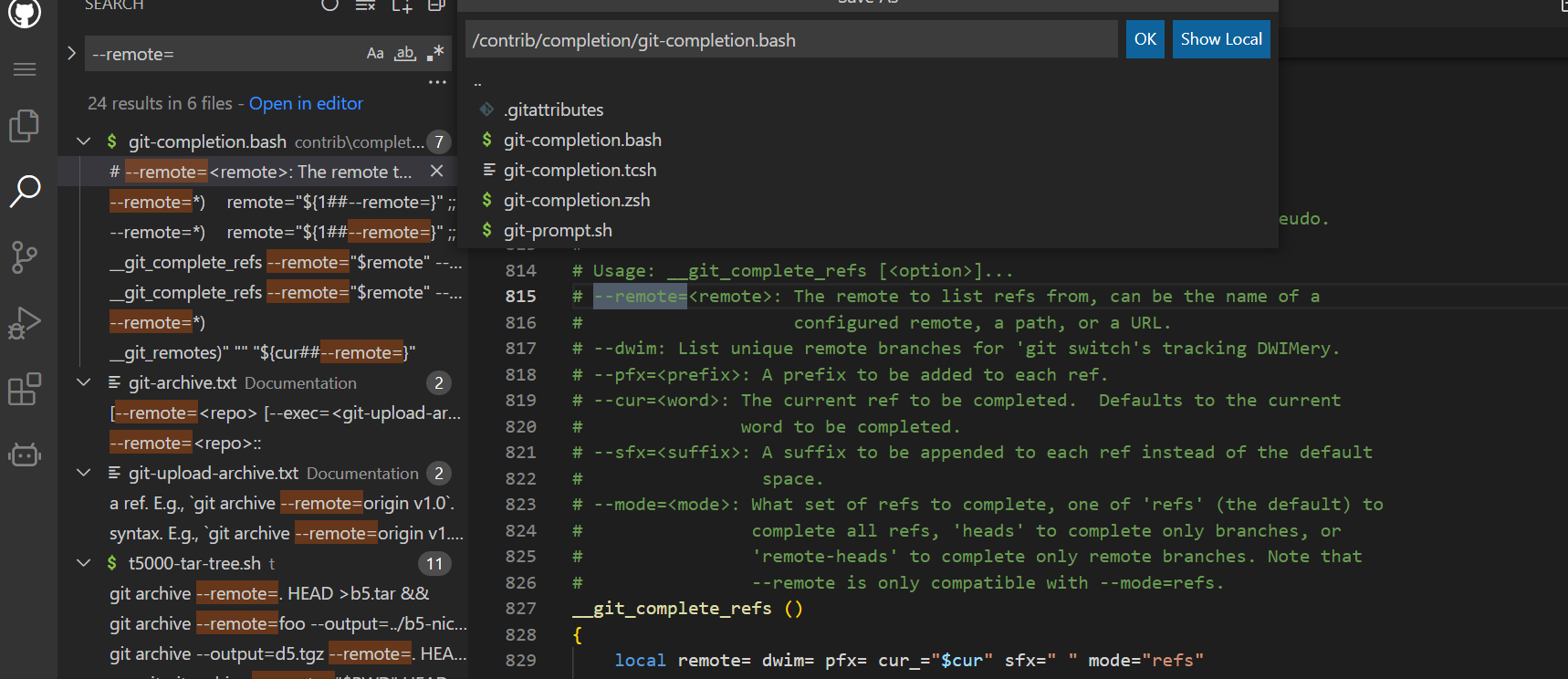Click the Show Local button
The width and height of the screenshot is (1568, 679).
pos(1221,39)
